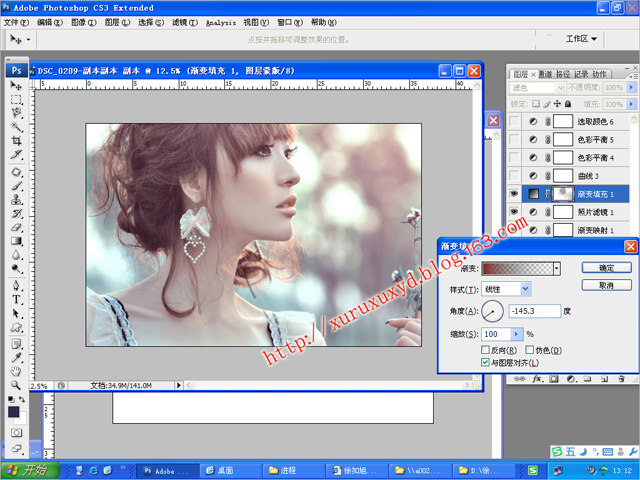Image resolution: width=640 pixels, height=480 pixels.
Task: Open the 文件 menu
Action: click(x=16, y=22)
